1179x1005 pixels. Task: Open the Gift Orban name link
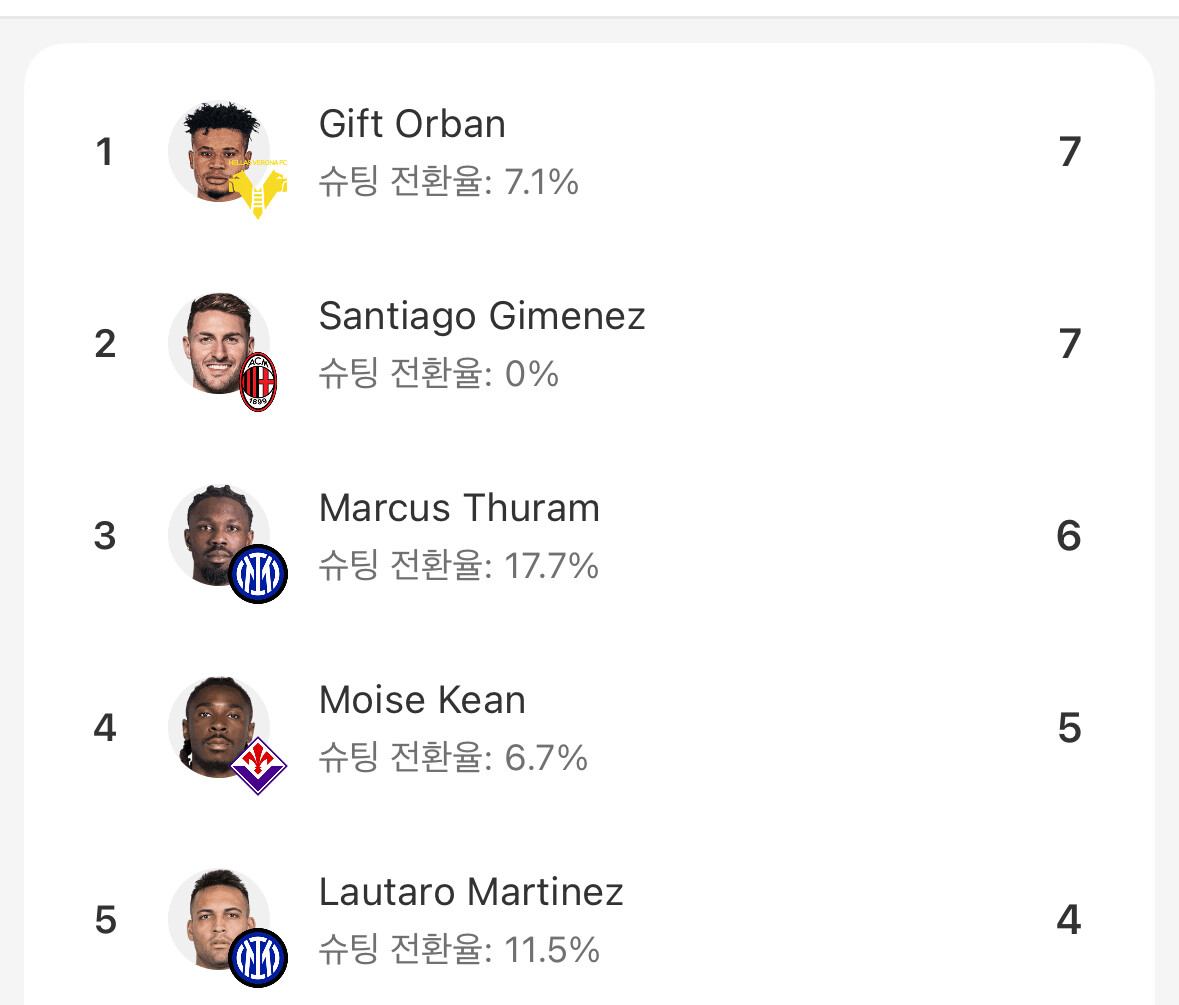point(412,124)
